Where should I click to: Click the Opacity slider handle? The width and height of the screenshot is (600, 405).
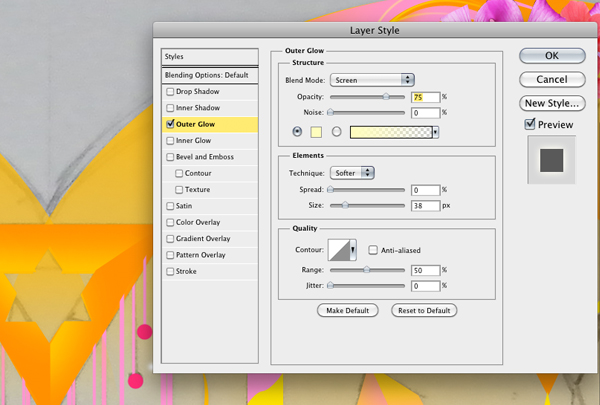pyautogui.click(x=386, y=97)
